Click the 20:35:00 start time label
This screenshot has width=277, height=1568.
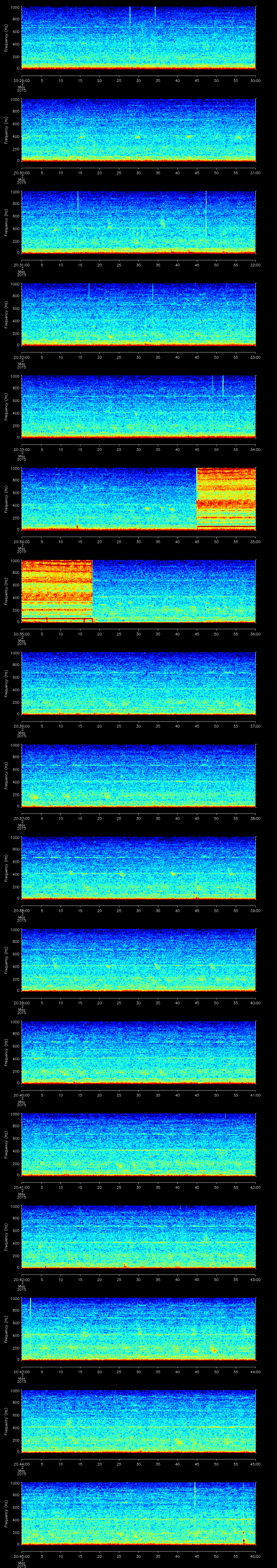pyautogui.click(x=21, y=634)
